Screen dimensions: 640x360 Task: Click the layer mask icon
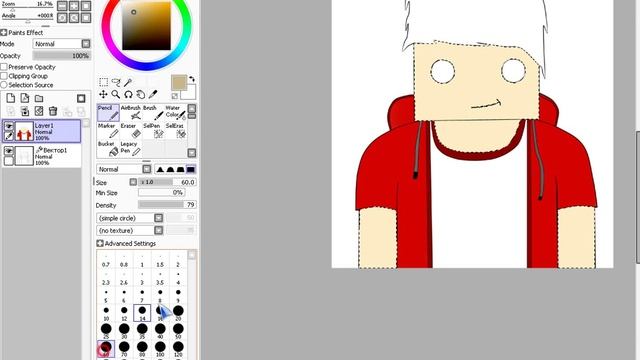coord(81,98)
